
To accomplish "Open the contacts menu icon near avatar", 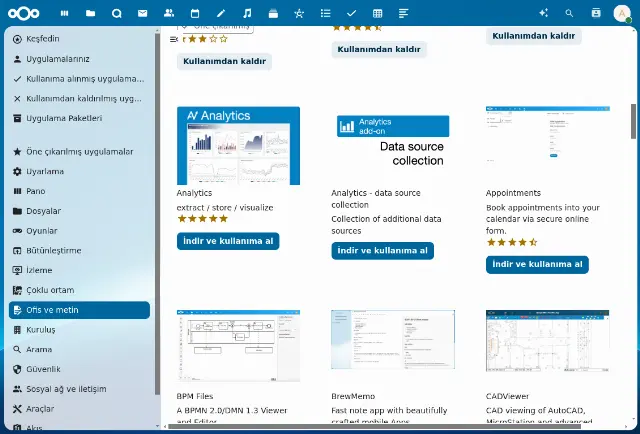I will (596, 13).
